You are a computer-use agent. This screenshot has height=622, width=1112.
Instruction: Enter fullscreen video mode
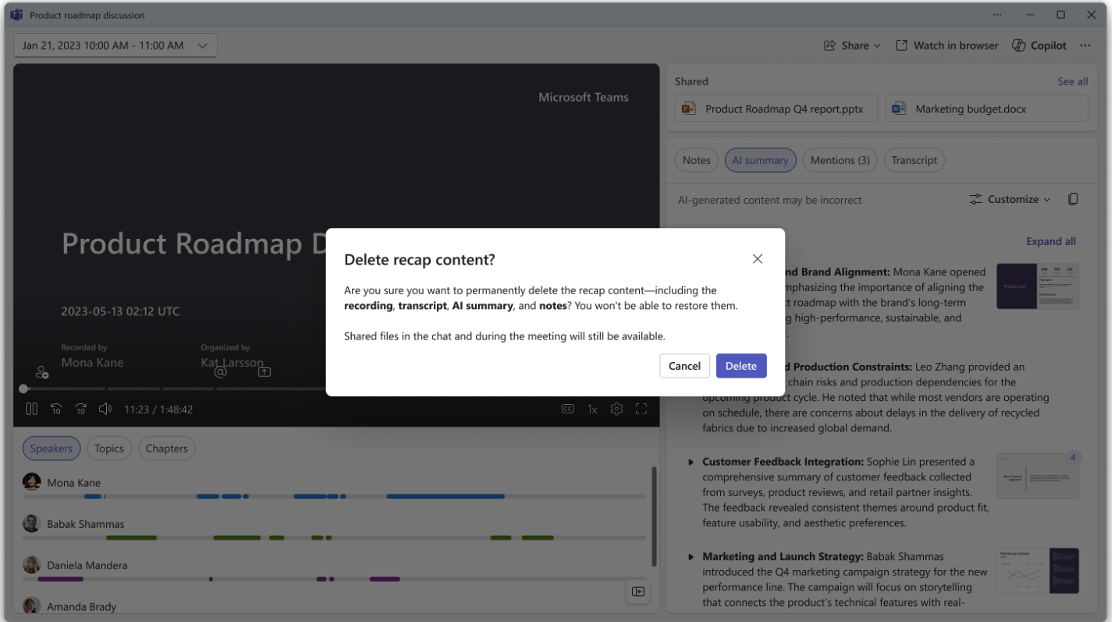pyautogui.click(x=641, y=409)
